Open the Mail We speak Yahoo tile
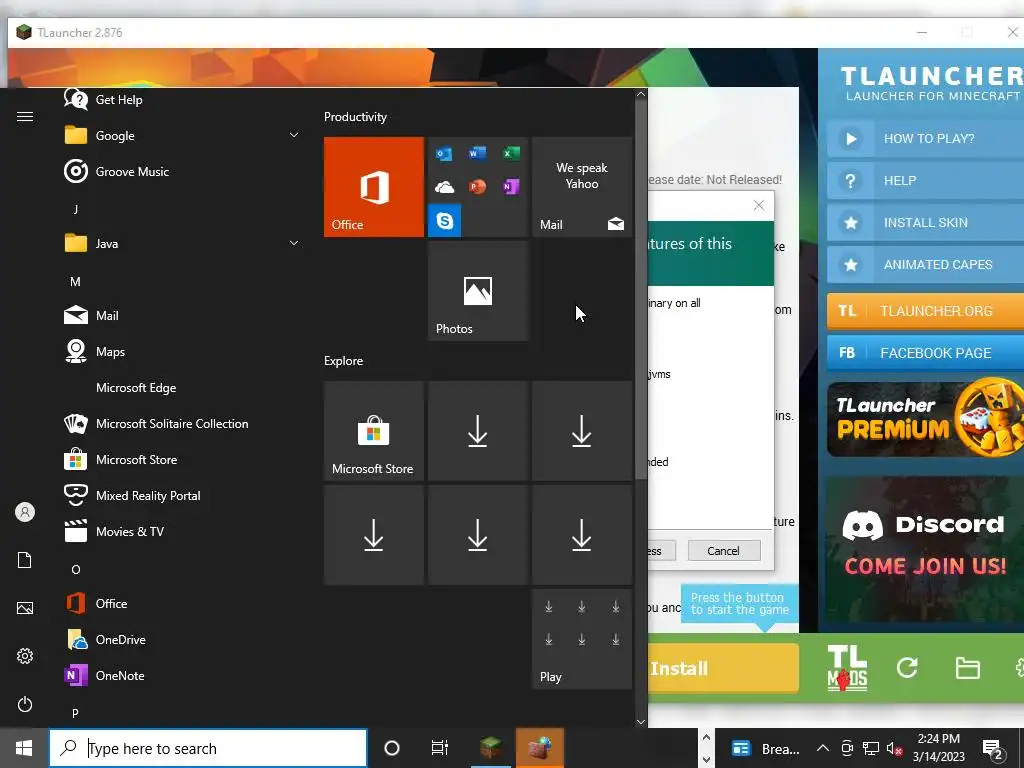Screen dimensions: 1024x768 [582, 187]
